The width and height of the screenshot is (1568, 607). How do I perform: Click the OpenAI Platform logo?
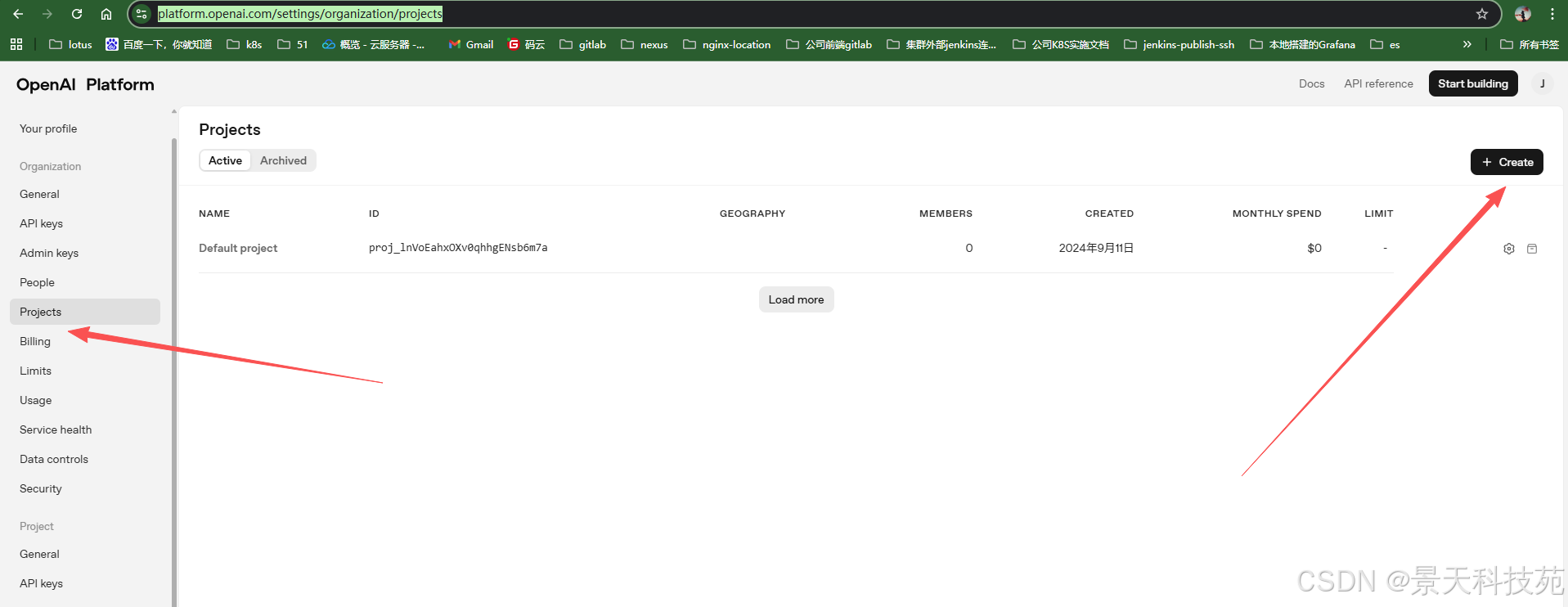click(x=85, y=84)
